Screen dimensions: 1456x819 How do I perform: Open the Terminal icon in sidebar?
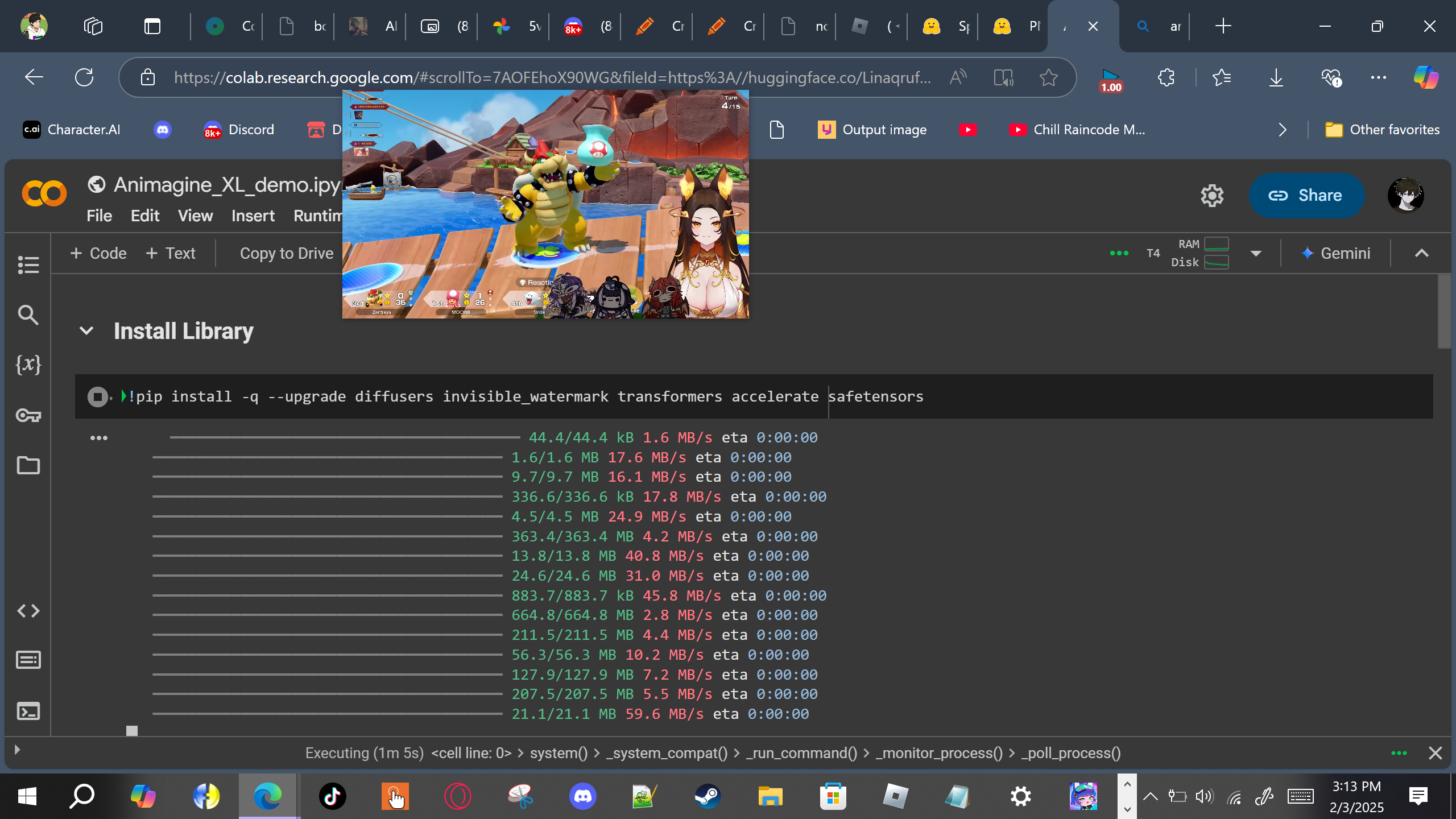pyautogui.click(x=28, y=711)
